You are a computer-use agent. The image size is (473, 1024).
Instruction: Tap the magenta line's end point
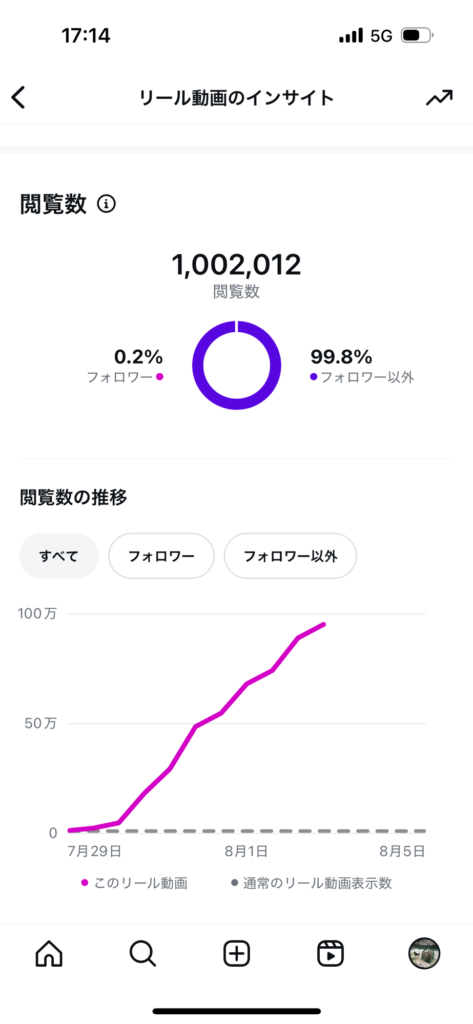tap(323, 624)
